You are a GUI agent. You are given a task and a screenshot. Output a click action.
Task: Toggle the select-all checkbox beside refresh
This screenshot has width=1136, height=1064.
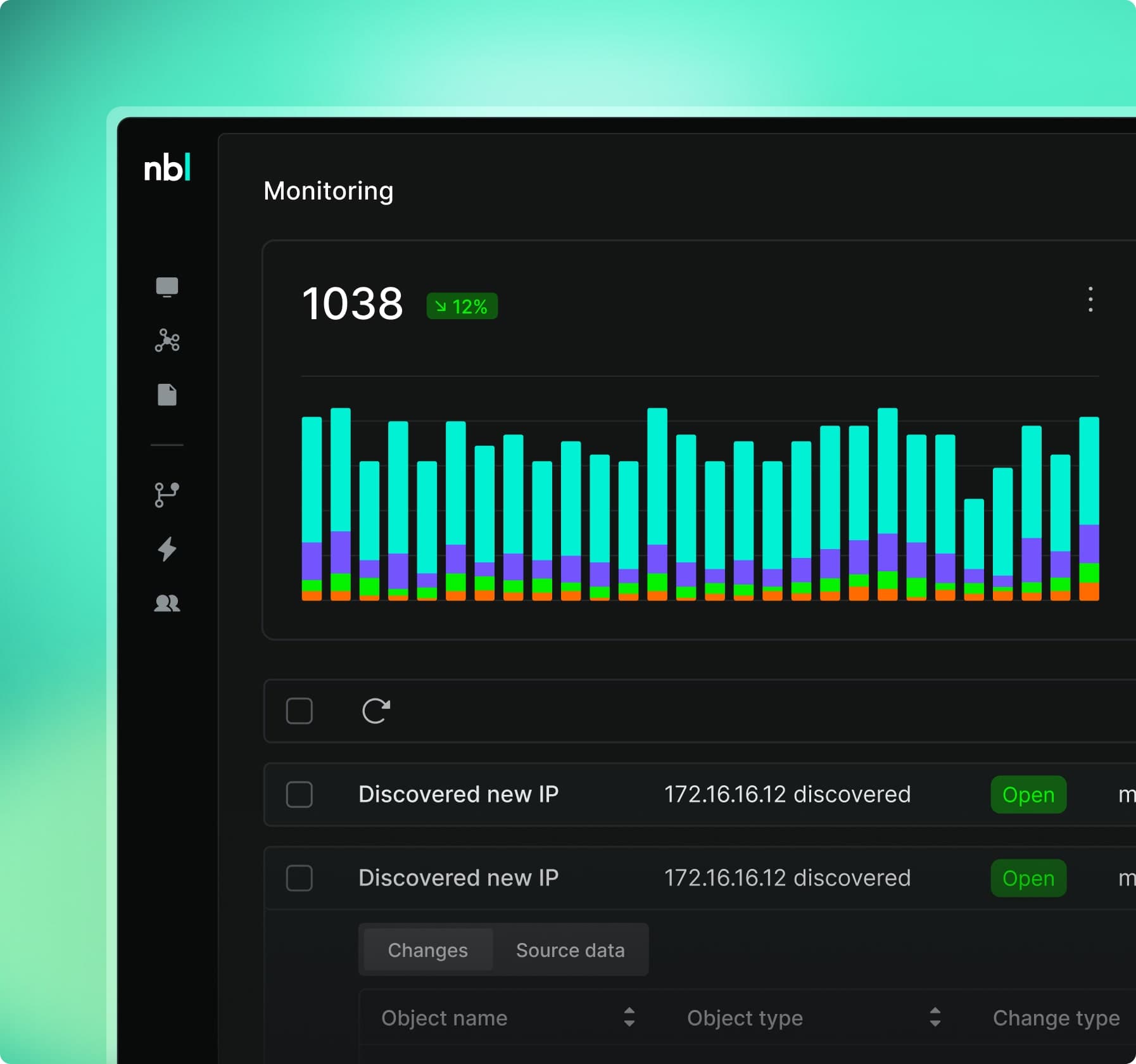tap(300, 711)
